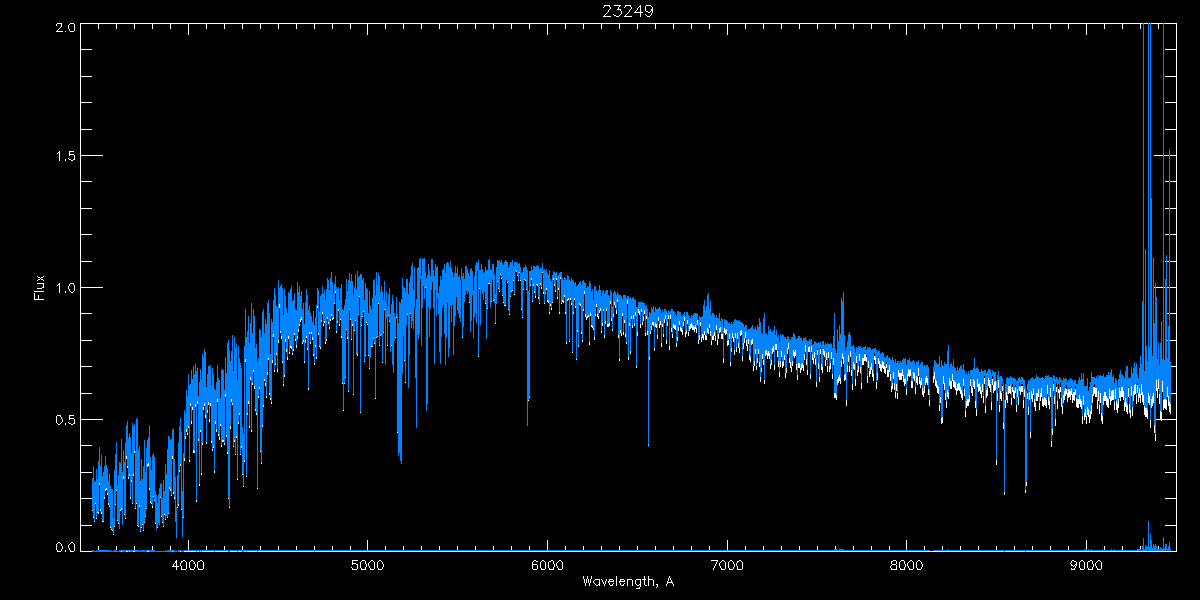The width and height of the screenshot is (1200, 600).
Task: Pick the 7000 x-axis tick label
Action: (x=727, y=564)
